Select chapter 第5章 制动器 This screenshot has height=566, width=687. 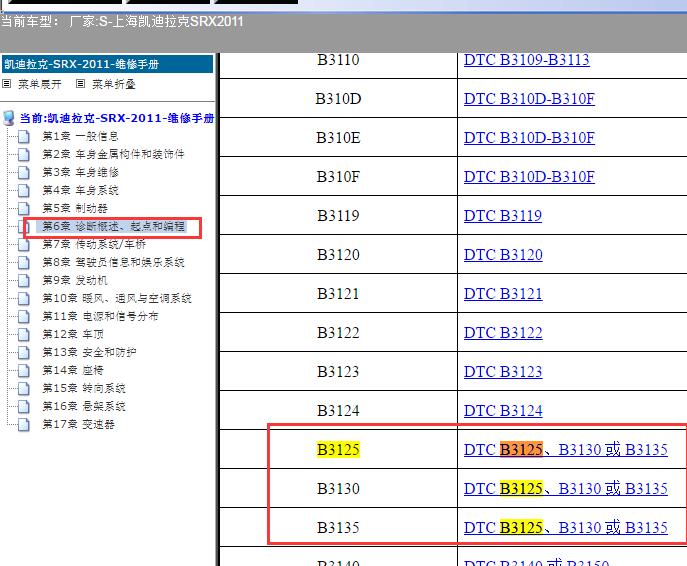pos(74,208)
